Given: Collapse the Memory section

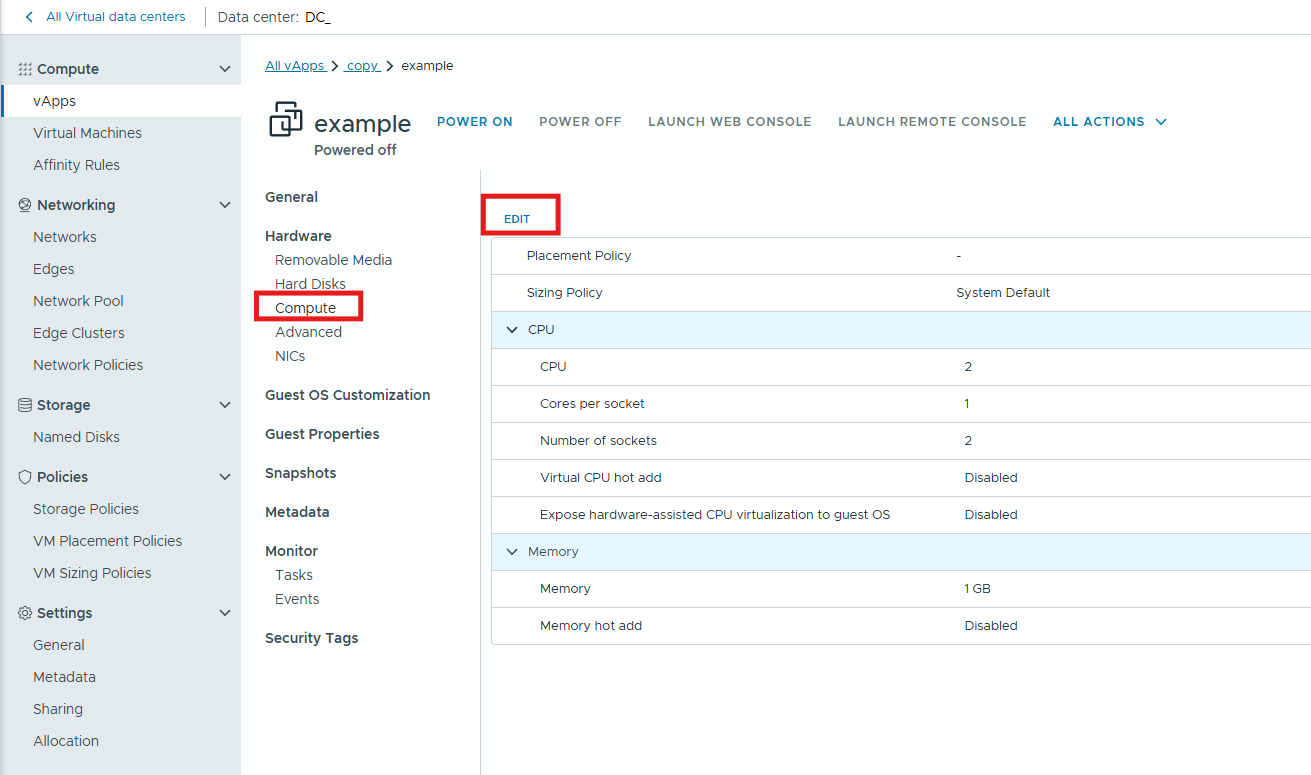Looking at the screenshot, I should pyautogui.click(x=512, y=551).
